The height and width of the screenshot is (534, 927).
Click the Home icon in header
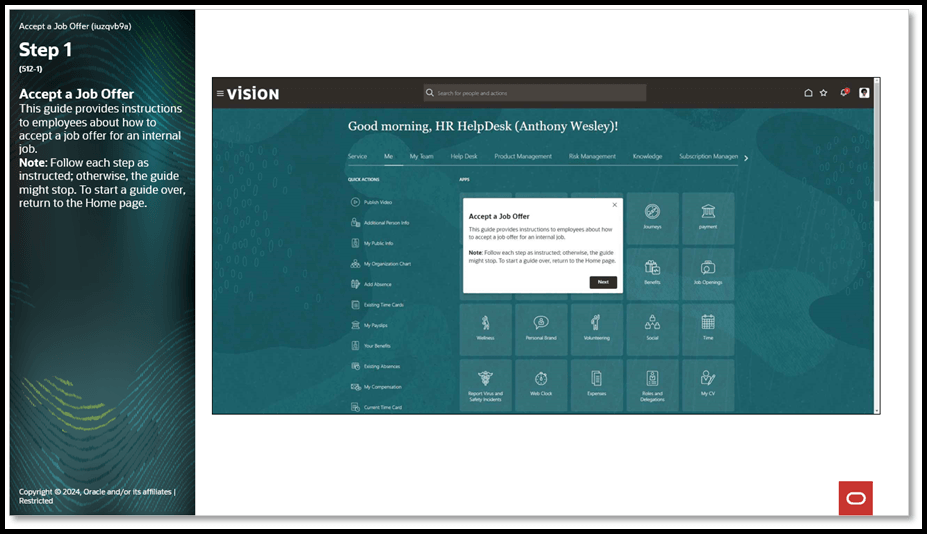(808, 93)
